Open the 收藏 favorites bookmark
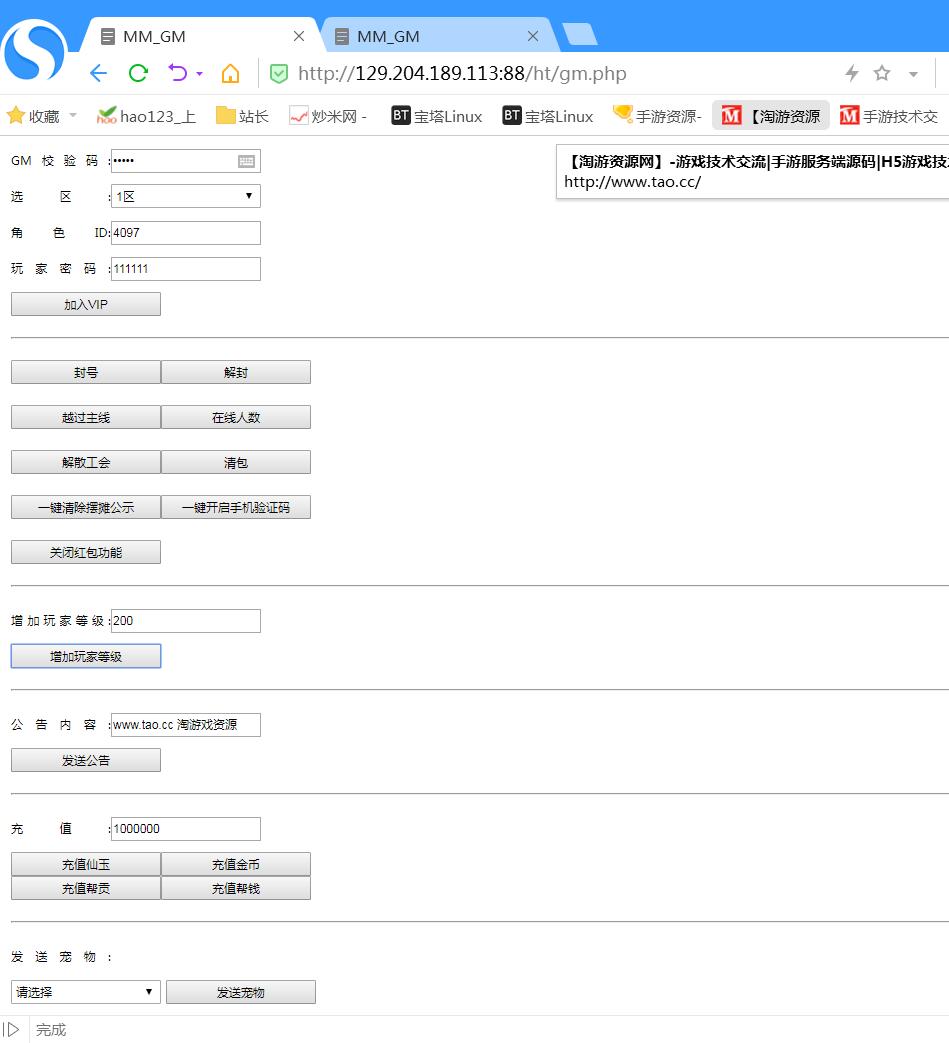 pyautogui.click(x=34, y=116)
